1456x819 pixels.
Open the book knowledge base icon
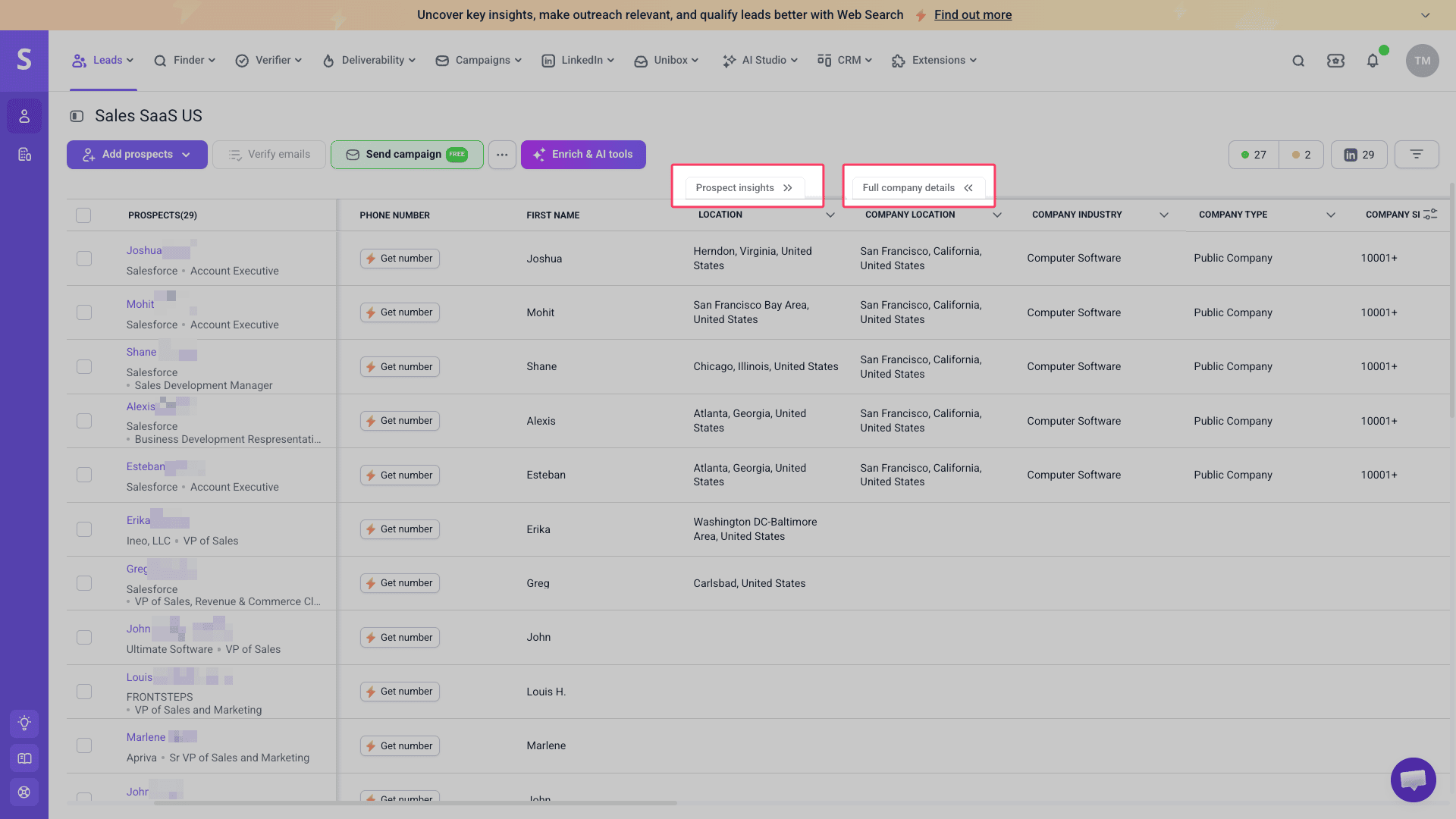coord(24,758)
